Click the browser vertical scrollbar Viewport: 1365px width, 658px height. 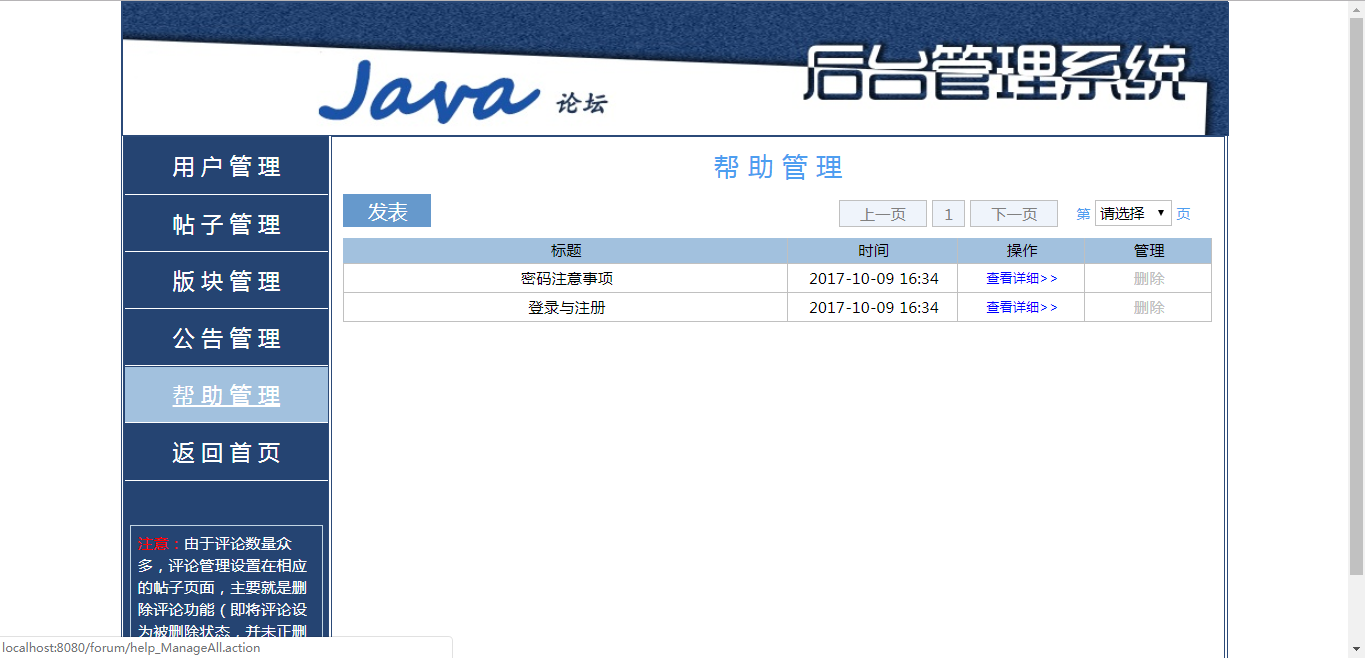pos(1356,295)
